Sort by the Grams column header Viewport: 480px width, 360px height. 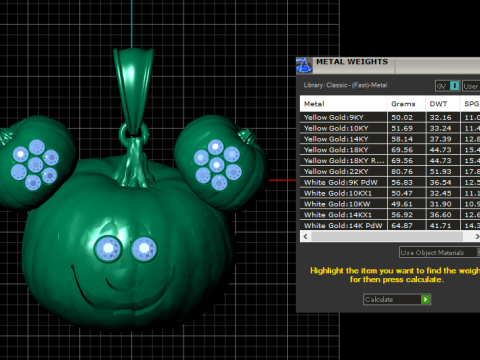coord(406,104)
